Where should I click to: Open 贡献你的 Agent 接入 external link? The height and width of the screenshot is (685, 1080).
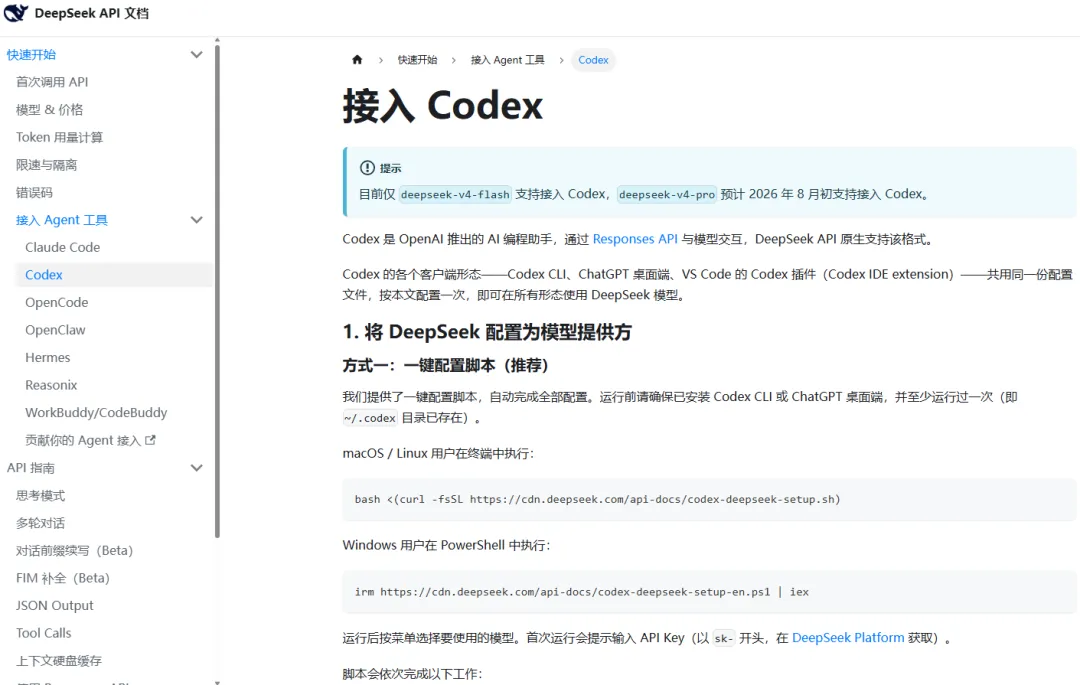[83, 440]
